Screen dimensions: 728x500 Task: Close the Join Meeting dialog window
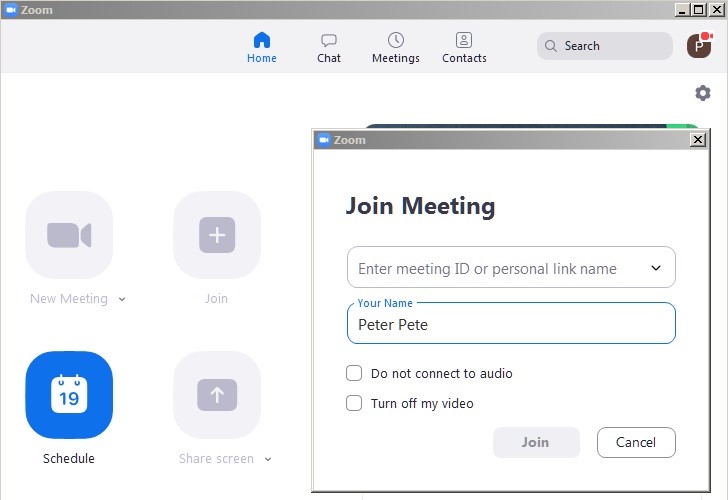(698, 140)
